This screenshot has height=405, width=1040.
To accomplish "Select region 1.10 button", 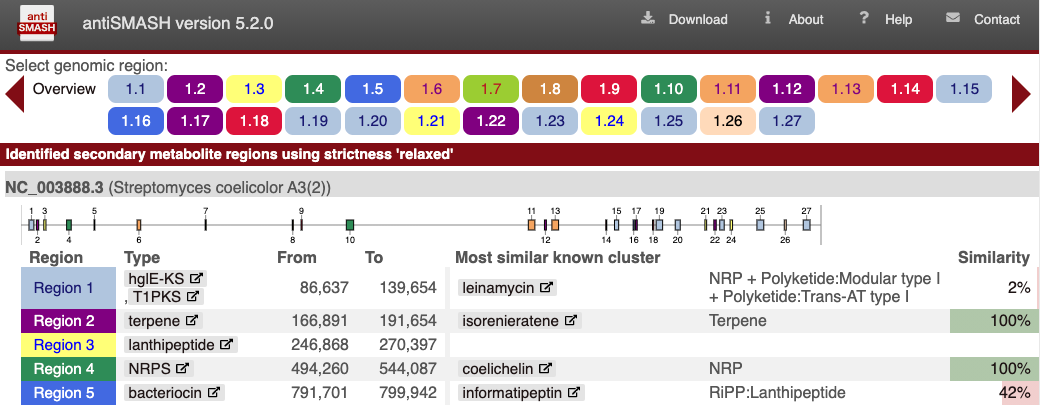I will [669, 89].
